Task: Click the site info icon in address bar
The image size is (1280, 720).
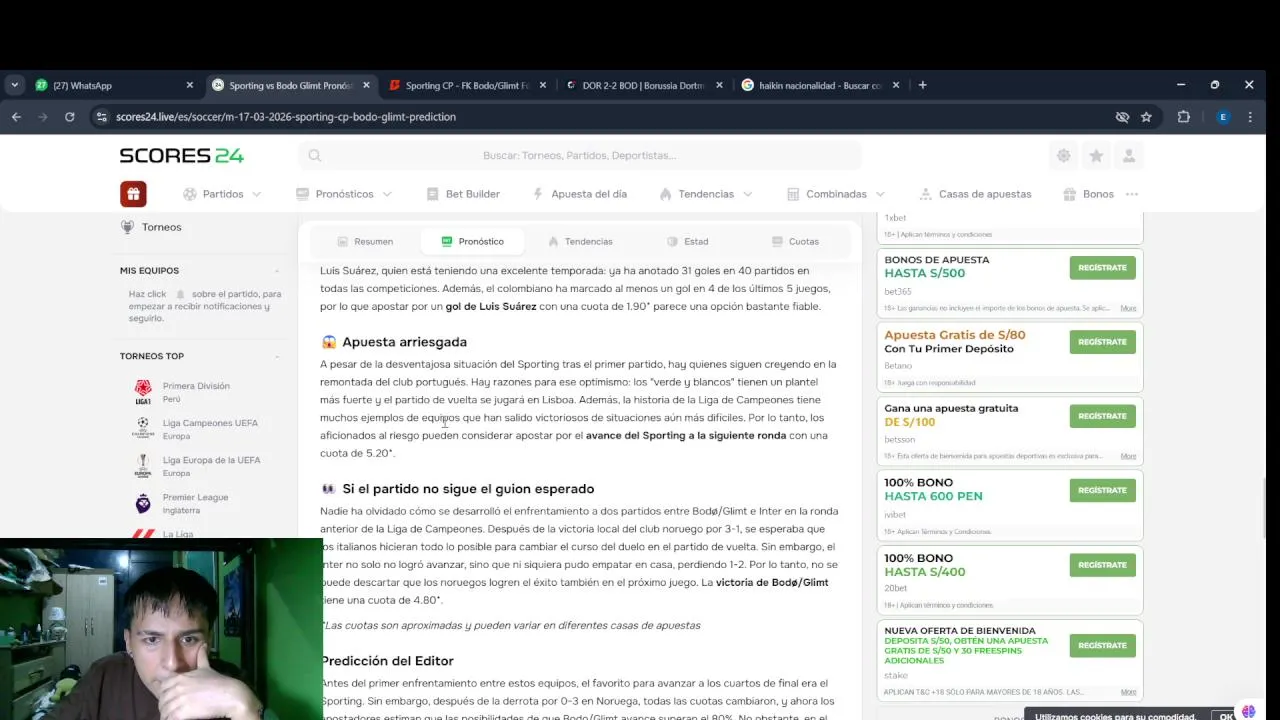Action: tap(100, 117)
